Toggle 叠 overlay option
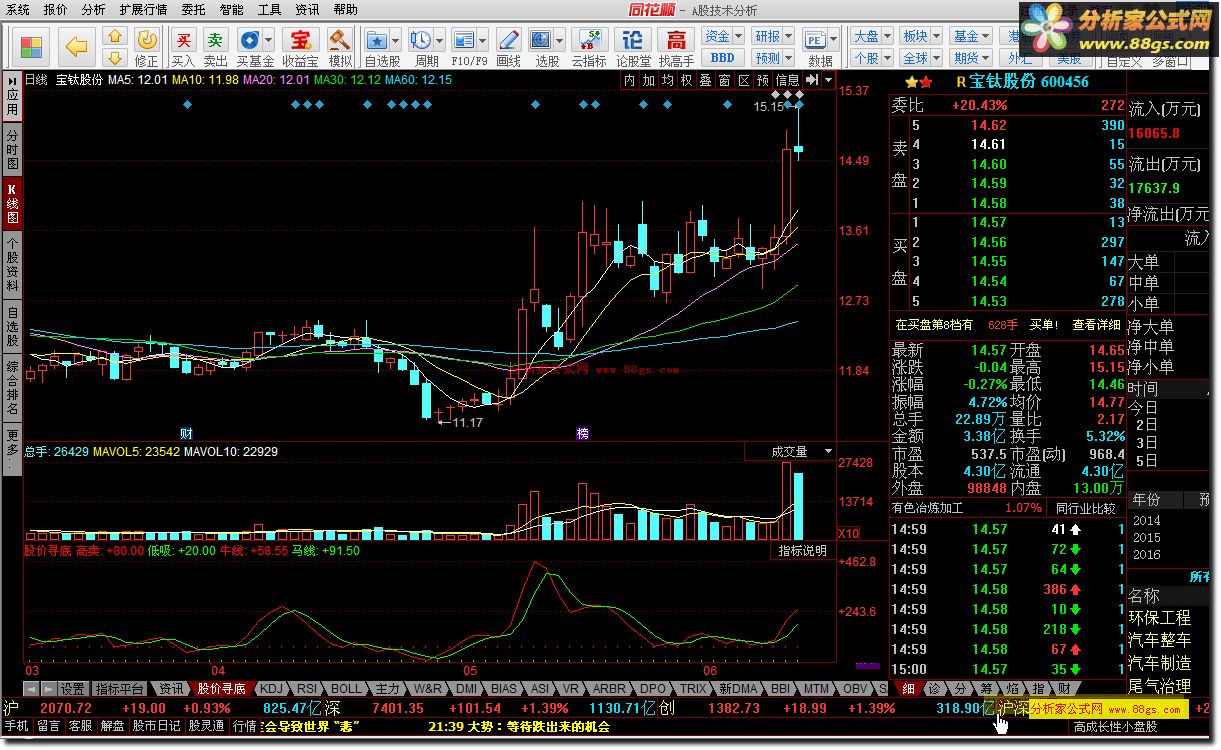1221x750 pixels. (705, 79)
